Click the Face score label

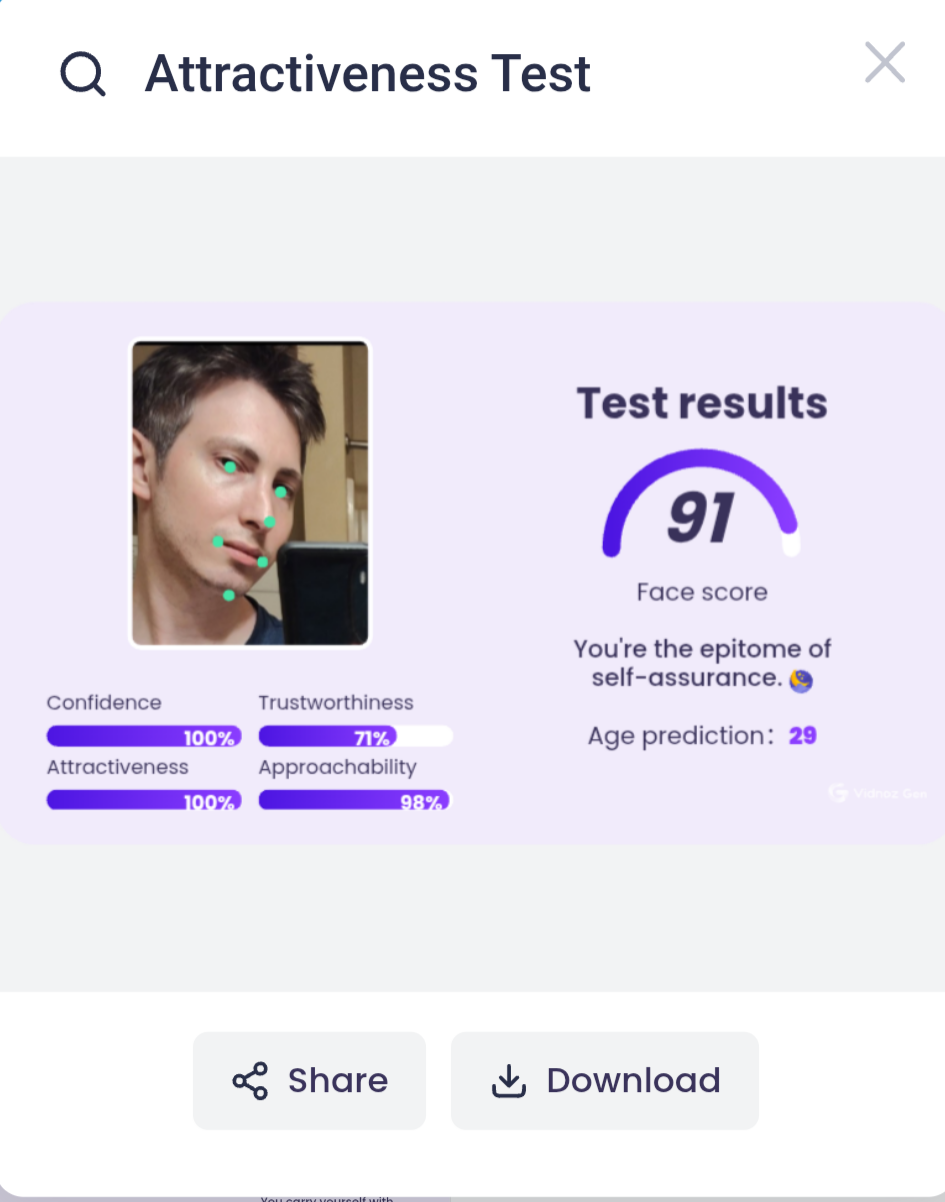tap(702, 592)
